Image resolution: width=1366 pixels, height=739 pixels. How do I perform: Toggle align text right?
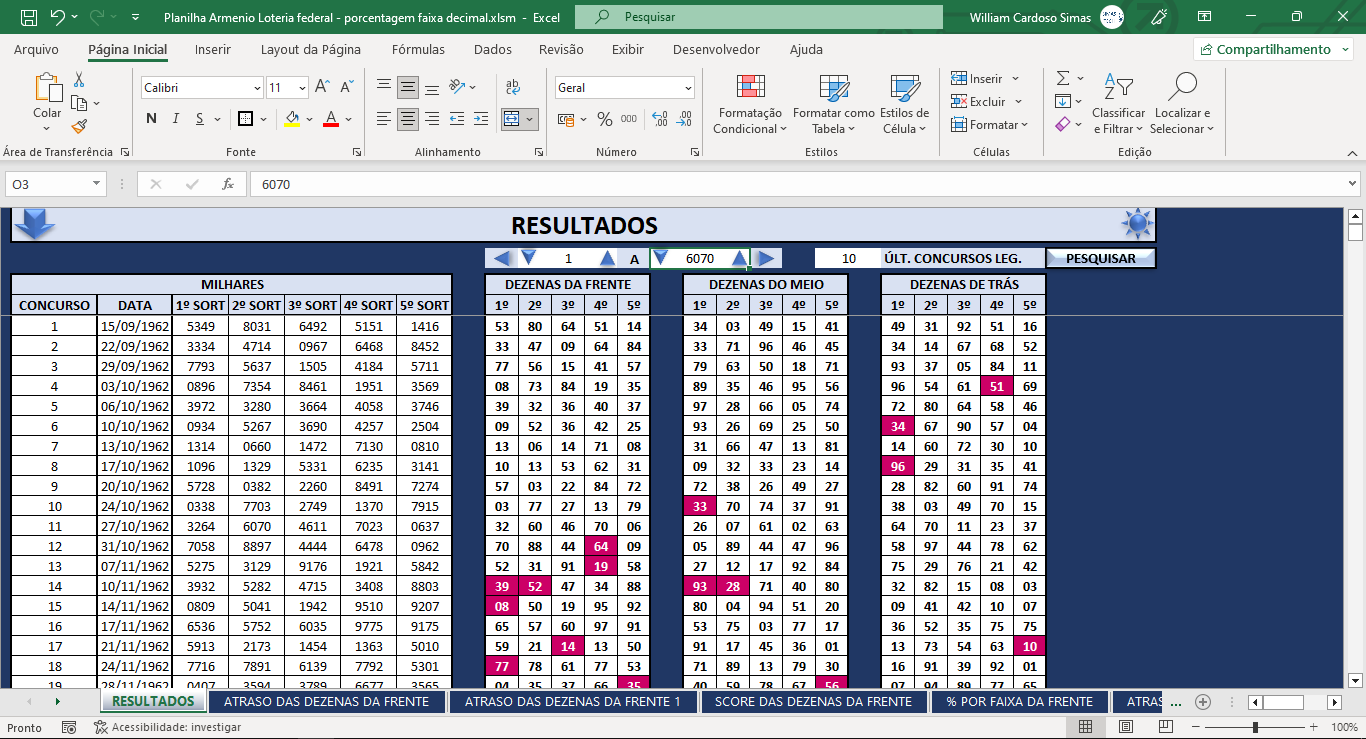coord(432,119)
